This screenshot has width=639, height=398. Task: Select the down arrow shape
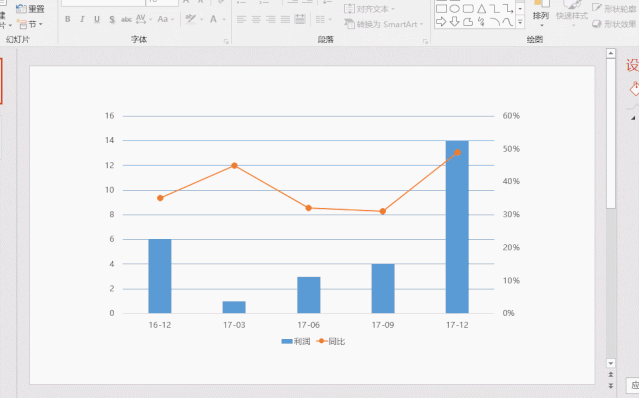tap(454, 22)
